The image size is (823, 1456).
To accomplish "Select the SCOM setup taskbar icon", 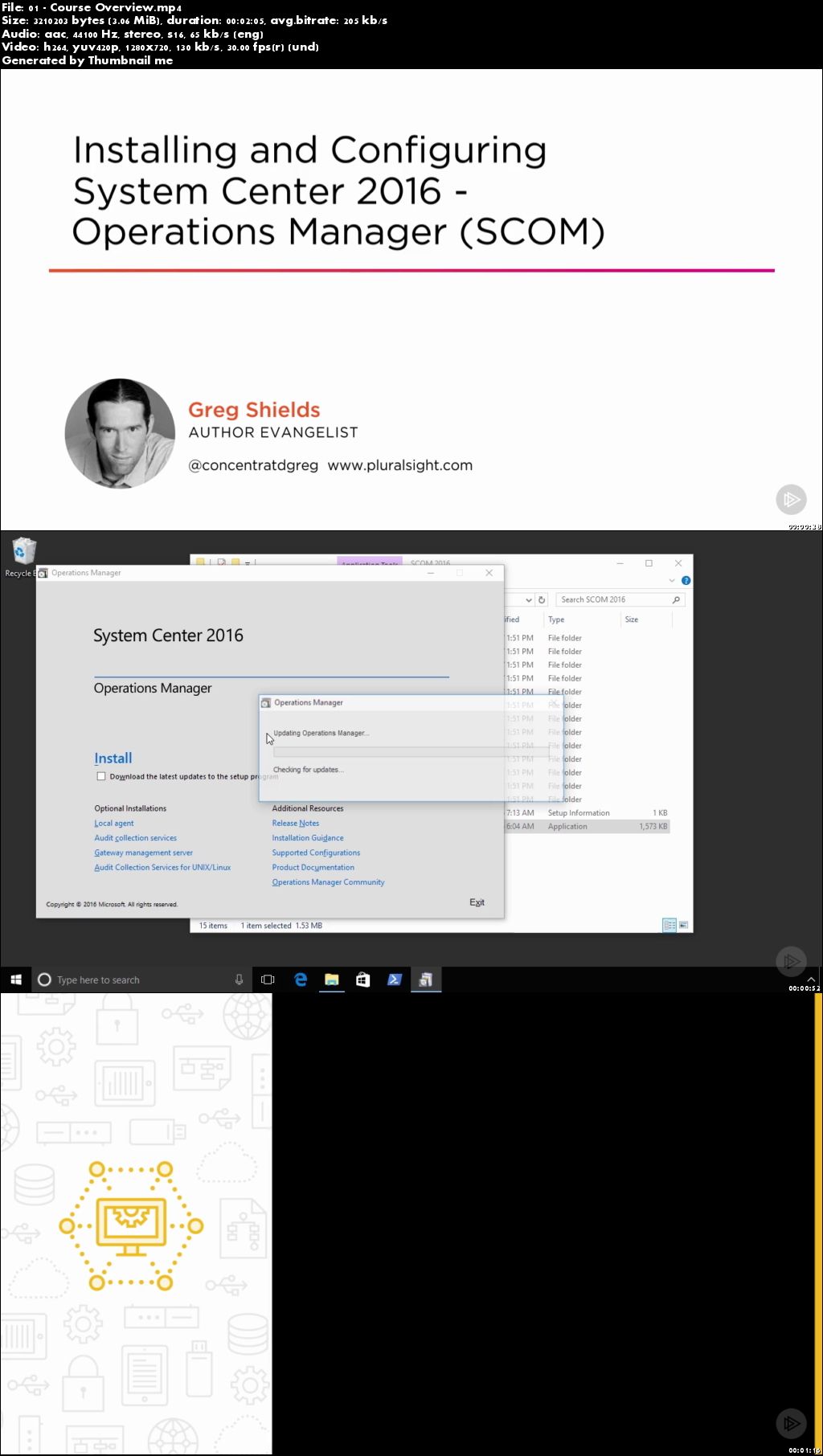I will [x=426, y=980].
